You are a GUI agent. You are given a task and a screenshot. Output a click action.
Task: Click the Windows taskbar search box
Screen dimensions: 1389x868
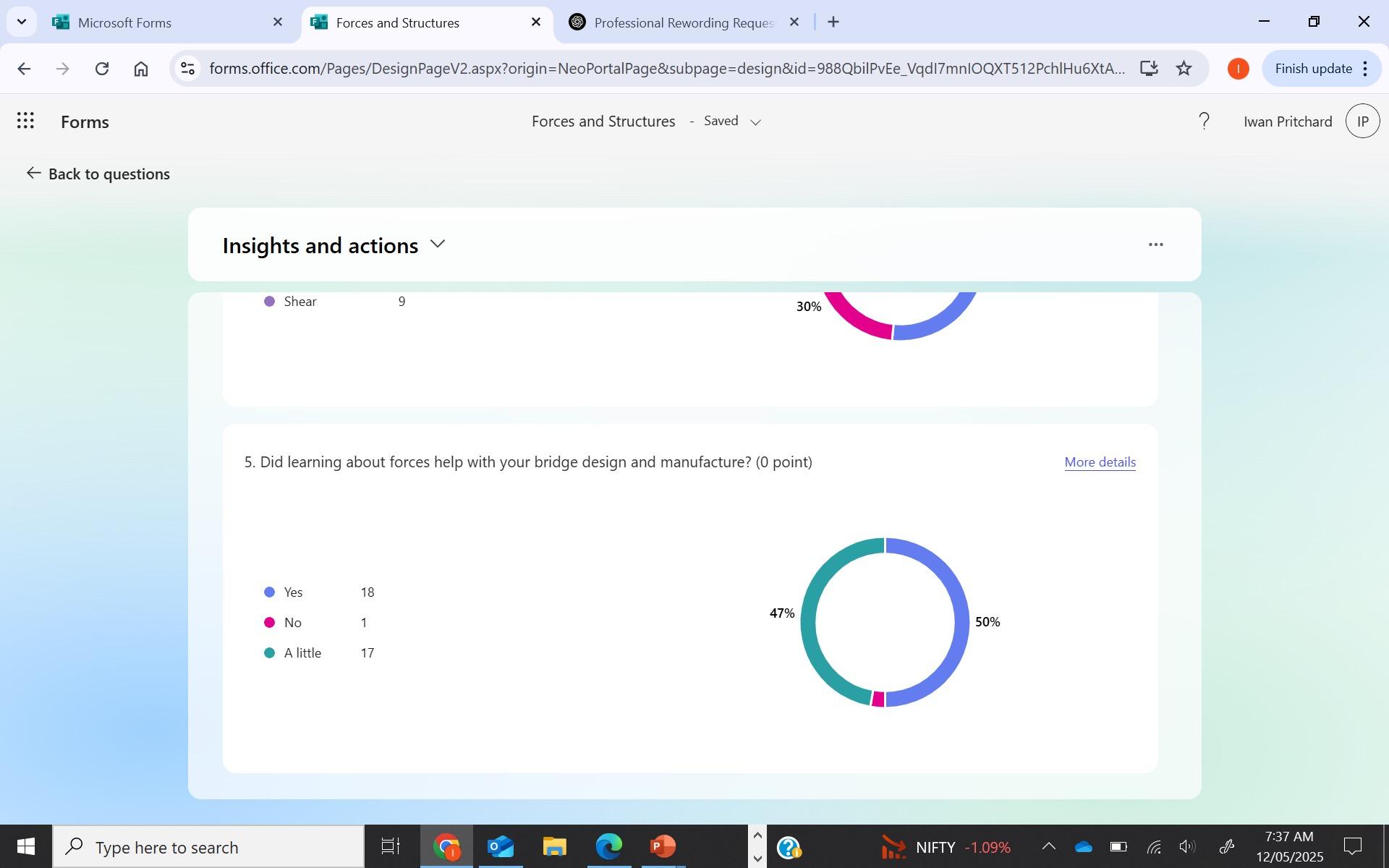pos(208,847)
